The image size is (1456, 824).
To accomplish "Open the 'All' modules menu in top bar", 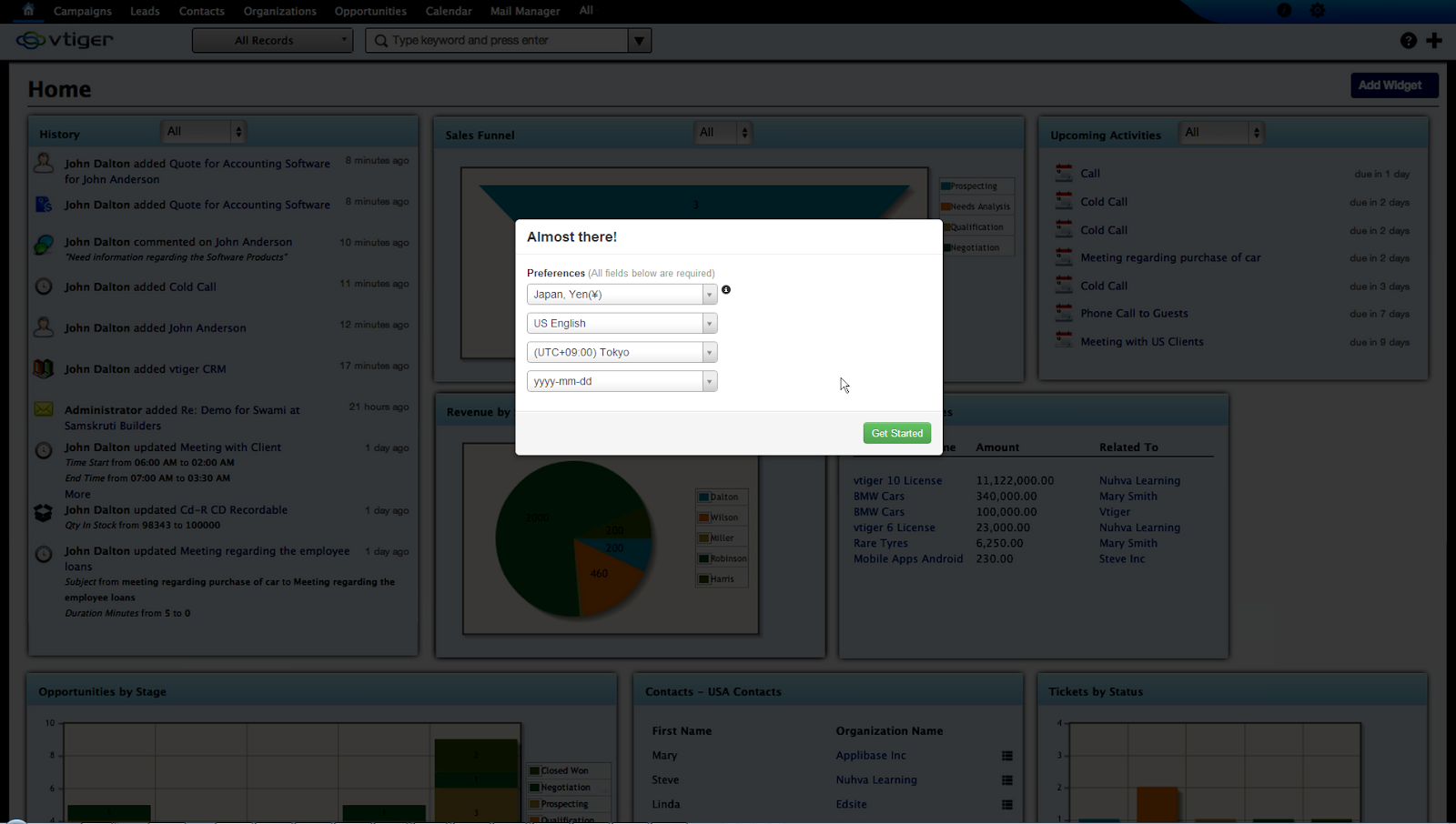I will (x=586, y=10).
